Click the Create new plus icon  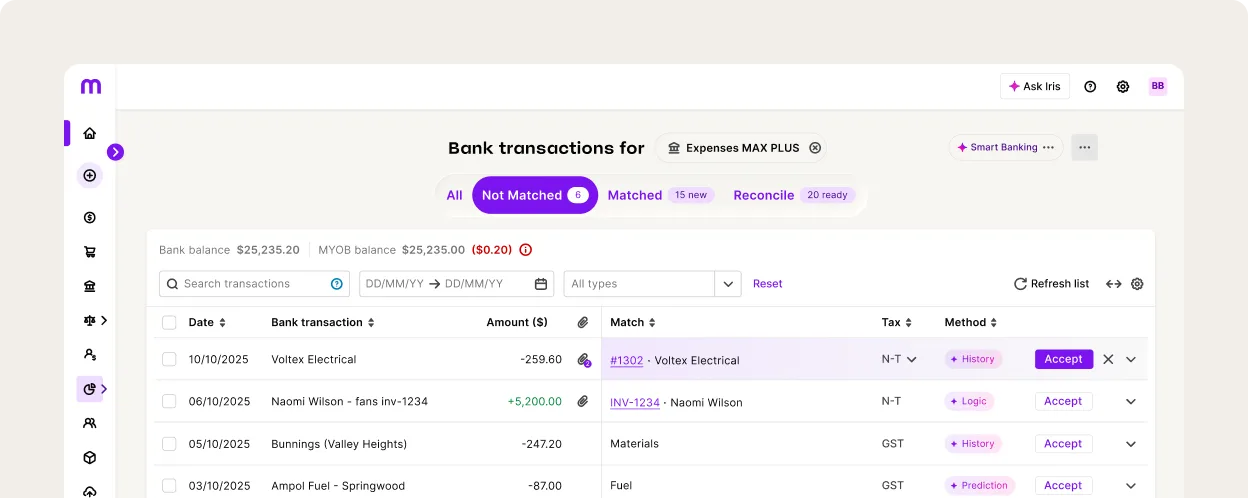click(90, 175)
